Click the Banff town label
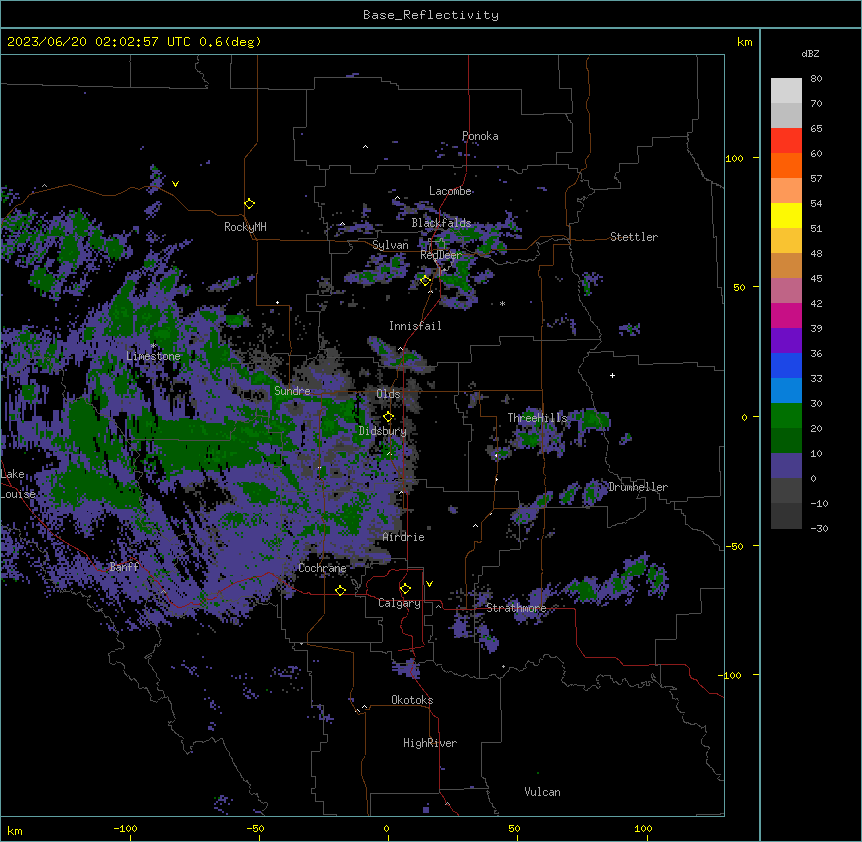The height and width of the screenshot is (842, 862). coord(124,567)
